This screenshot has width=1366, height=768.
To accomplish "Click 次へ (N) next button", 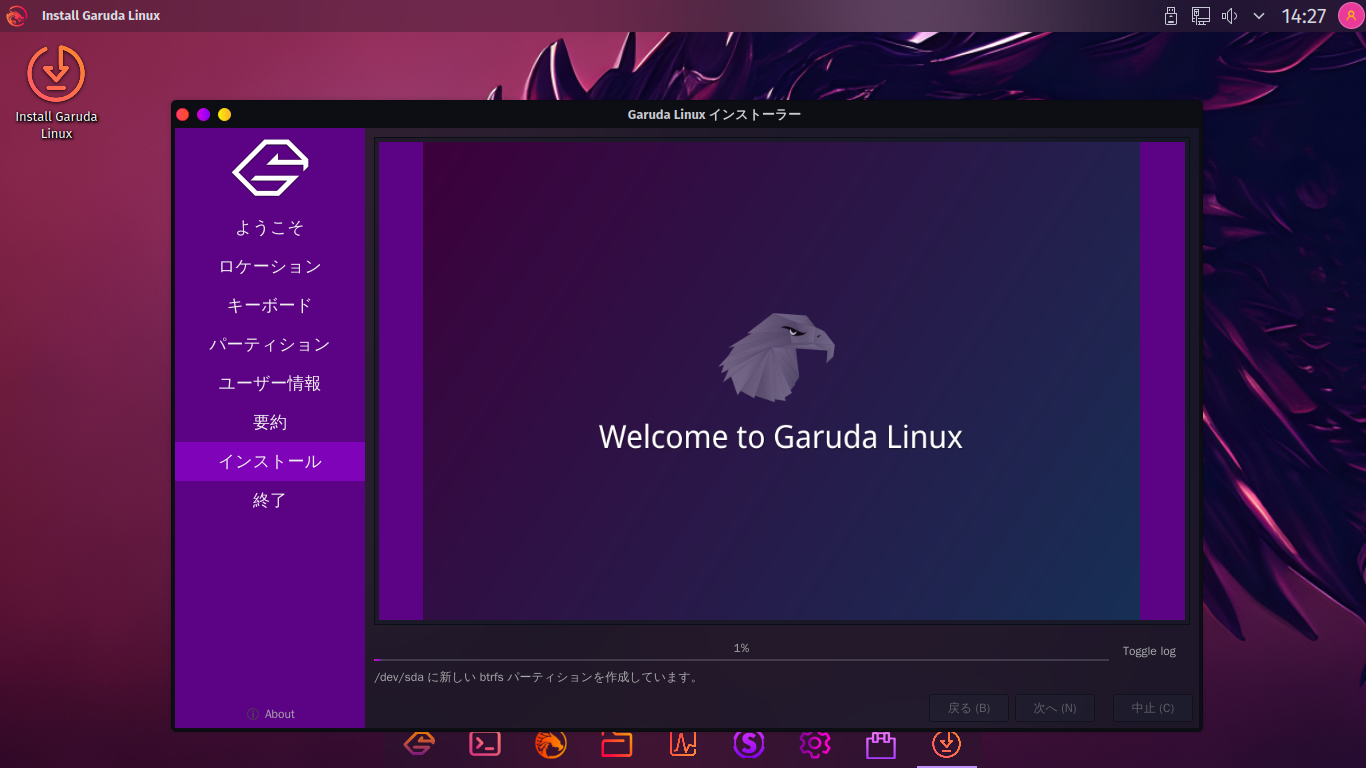I will pyautogui.click(x=1055, y=708).
